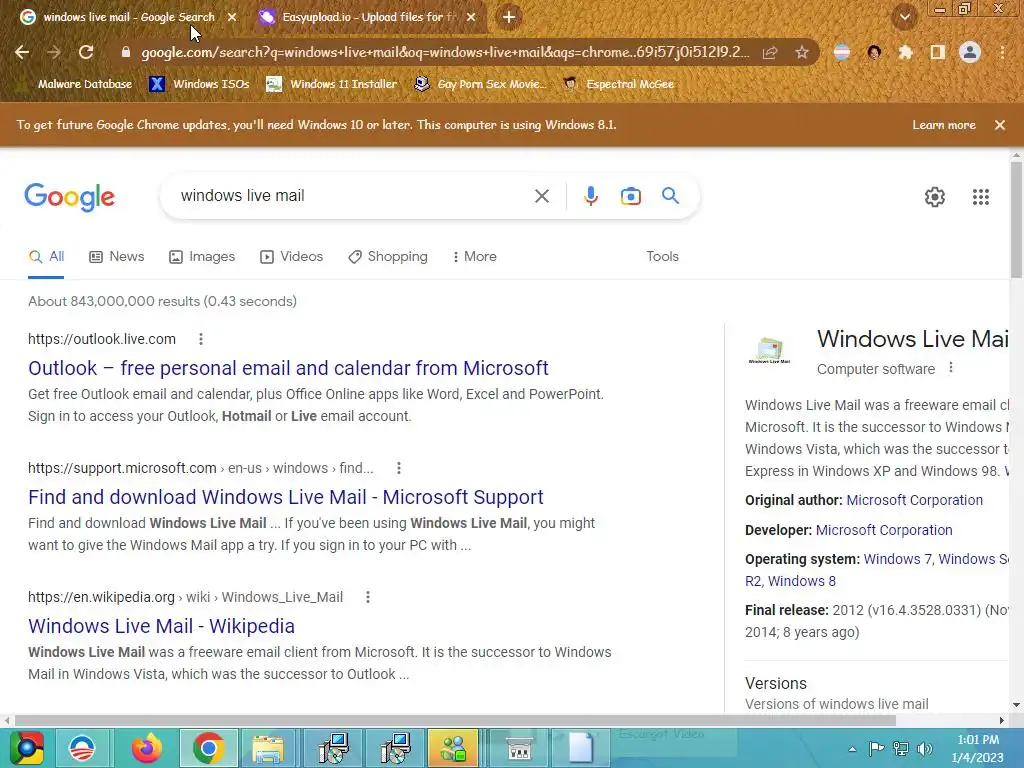
Task: Open Microsoft Corporation original author link
Action: 914,500
